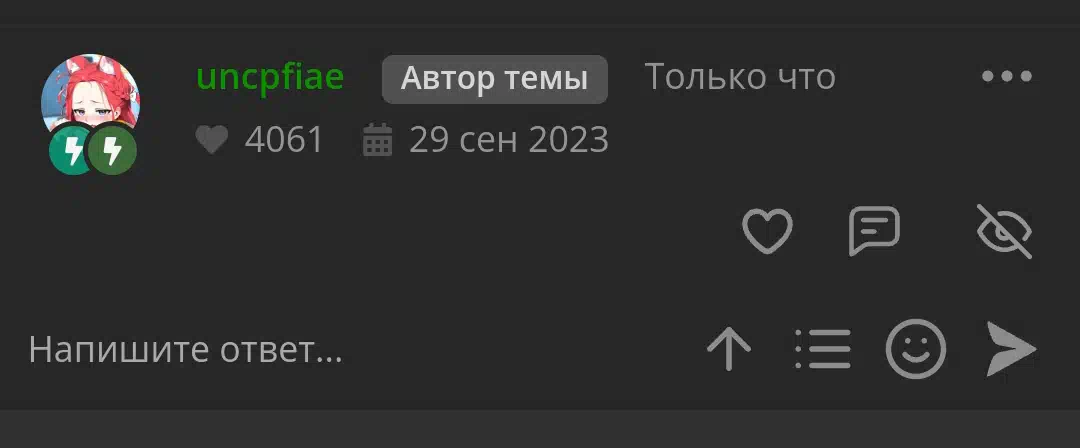Click the grey filled heart next to 4061
The height and width of the screenshot is (448, 1080).
tap(211, 141)
